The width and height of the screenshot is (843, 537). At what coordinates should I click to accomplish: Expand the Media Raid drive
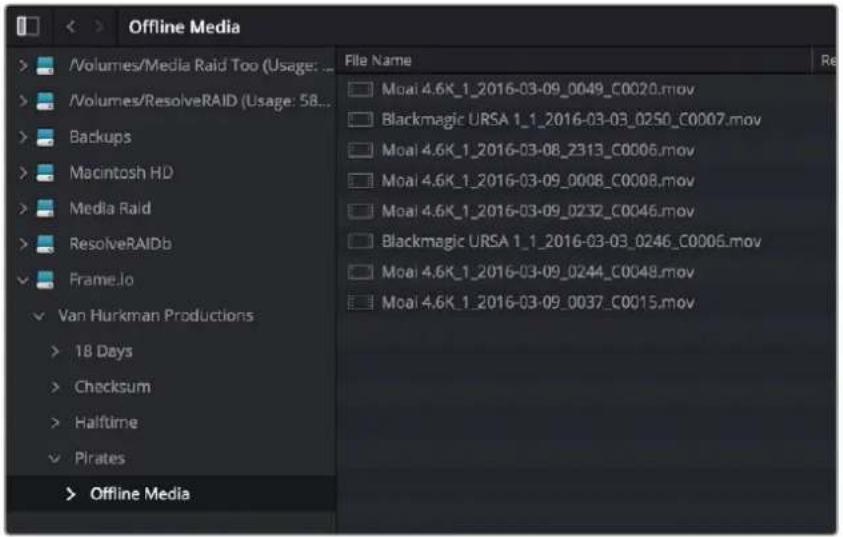click(23, 208)
